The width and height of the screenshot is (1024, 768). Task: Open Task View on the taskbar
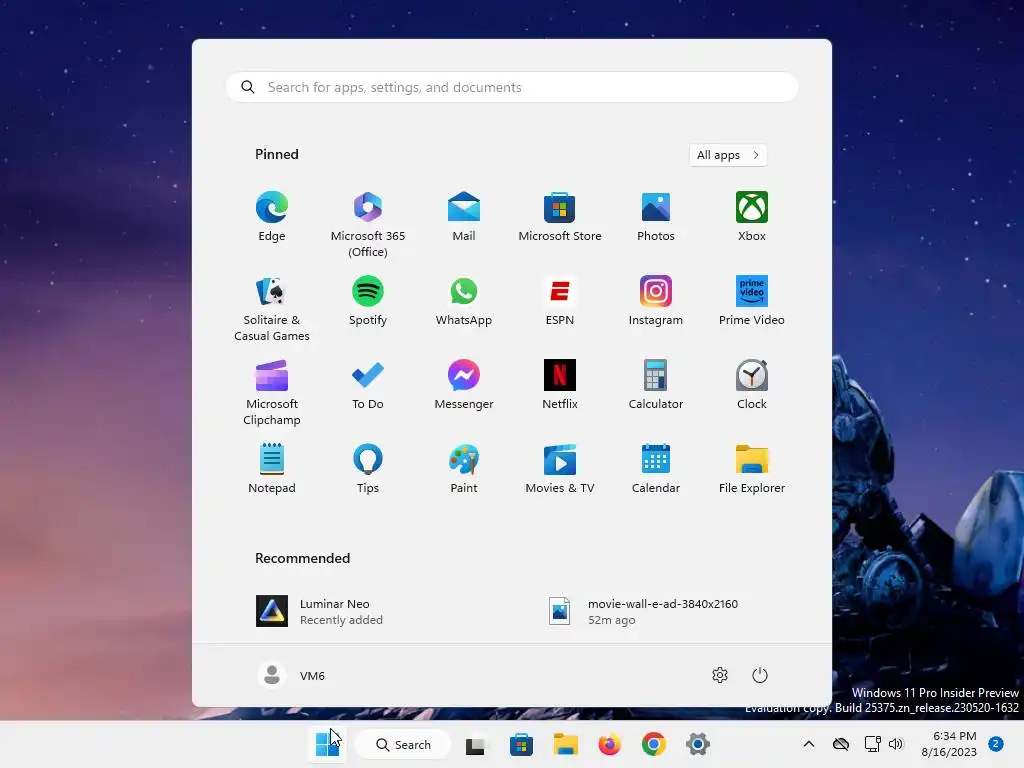point(475,744)
